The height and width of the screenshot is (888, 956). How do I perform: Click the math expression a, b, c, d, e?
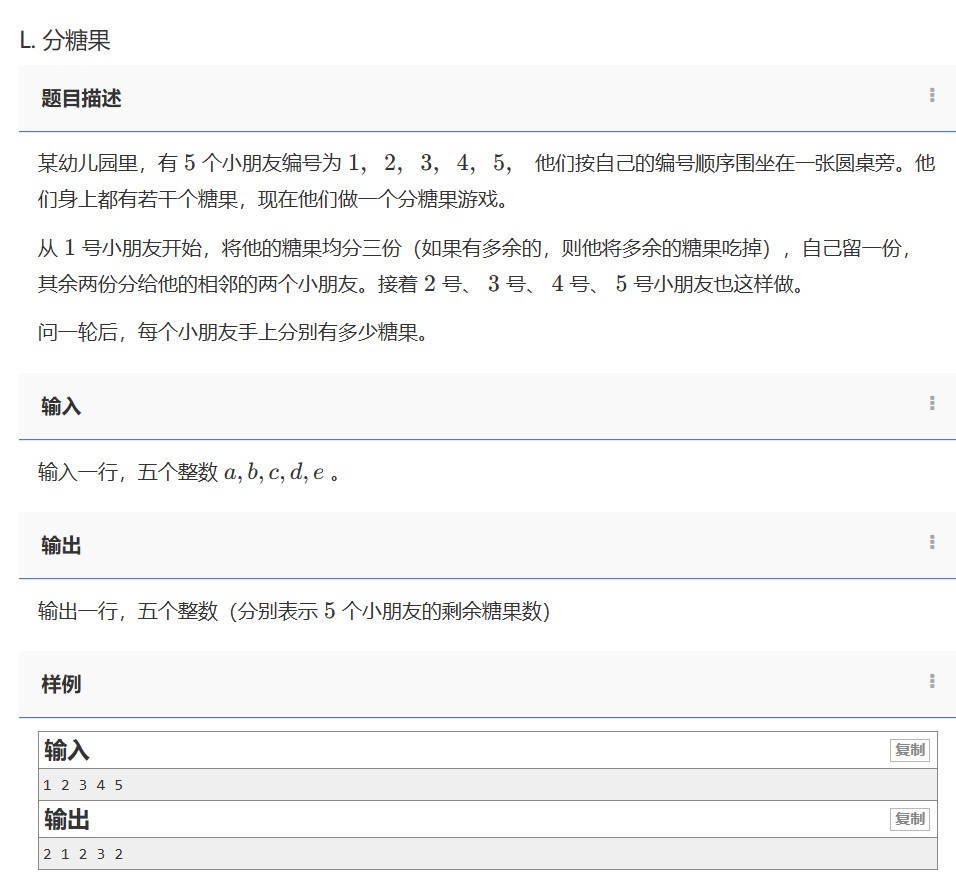[x=274, y=473]
